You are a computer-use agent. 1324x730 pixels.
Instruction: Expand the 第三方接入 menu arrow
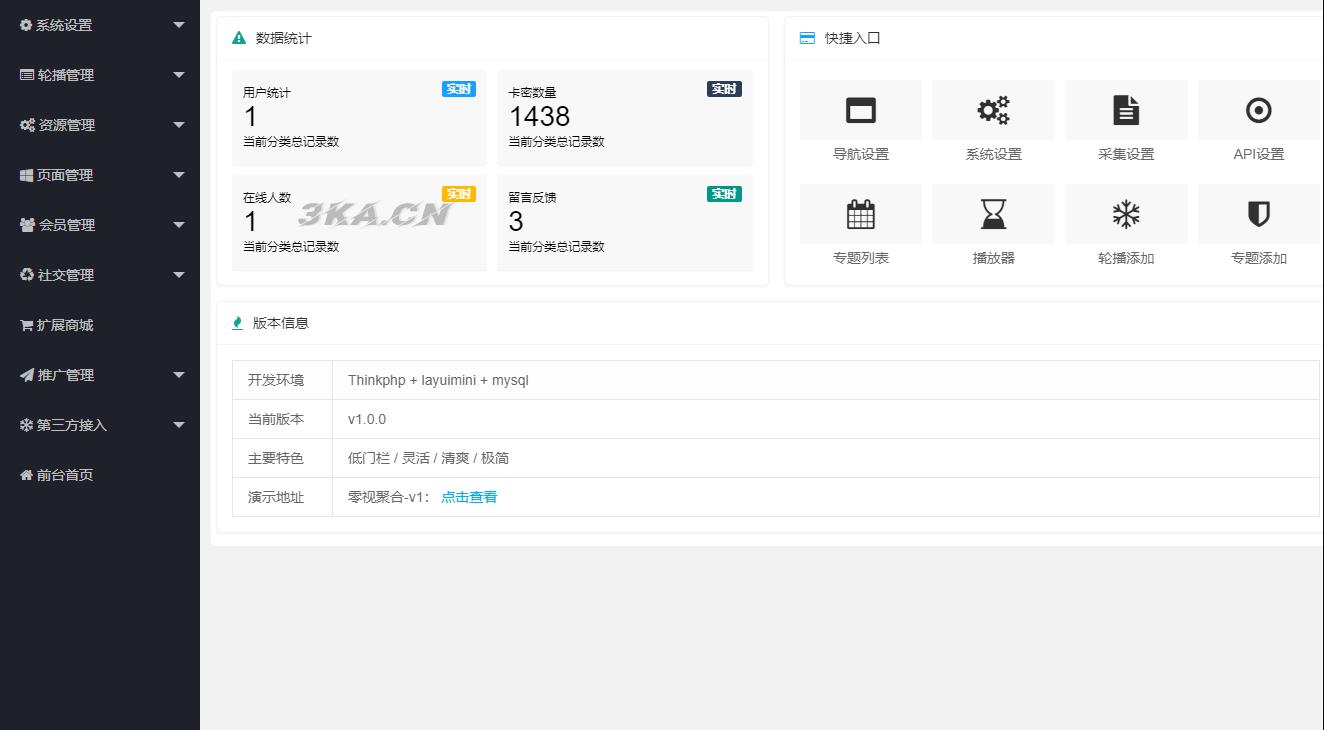(179, 425)
